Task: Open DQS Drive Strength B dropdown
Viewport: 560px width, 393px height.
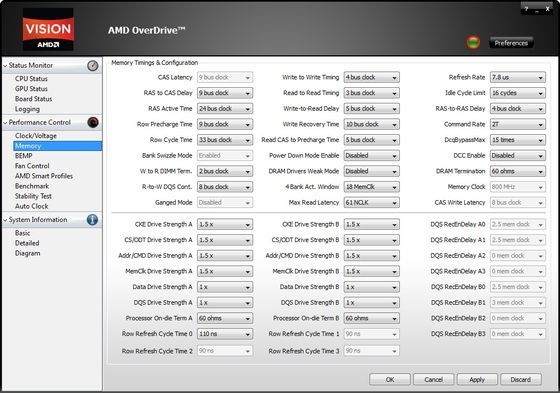Action: 371,303
